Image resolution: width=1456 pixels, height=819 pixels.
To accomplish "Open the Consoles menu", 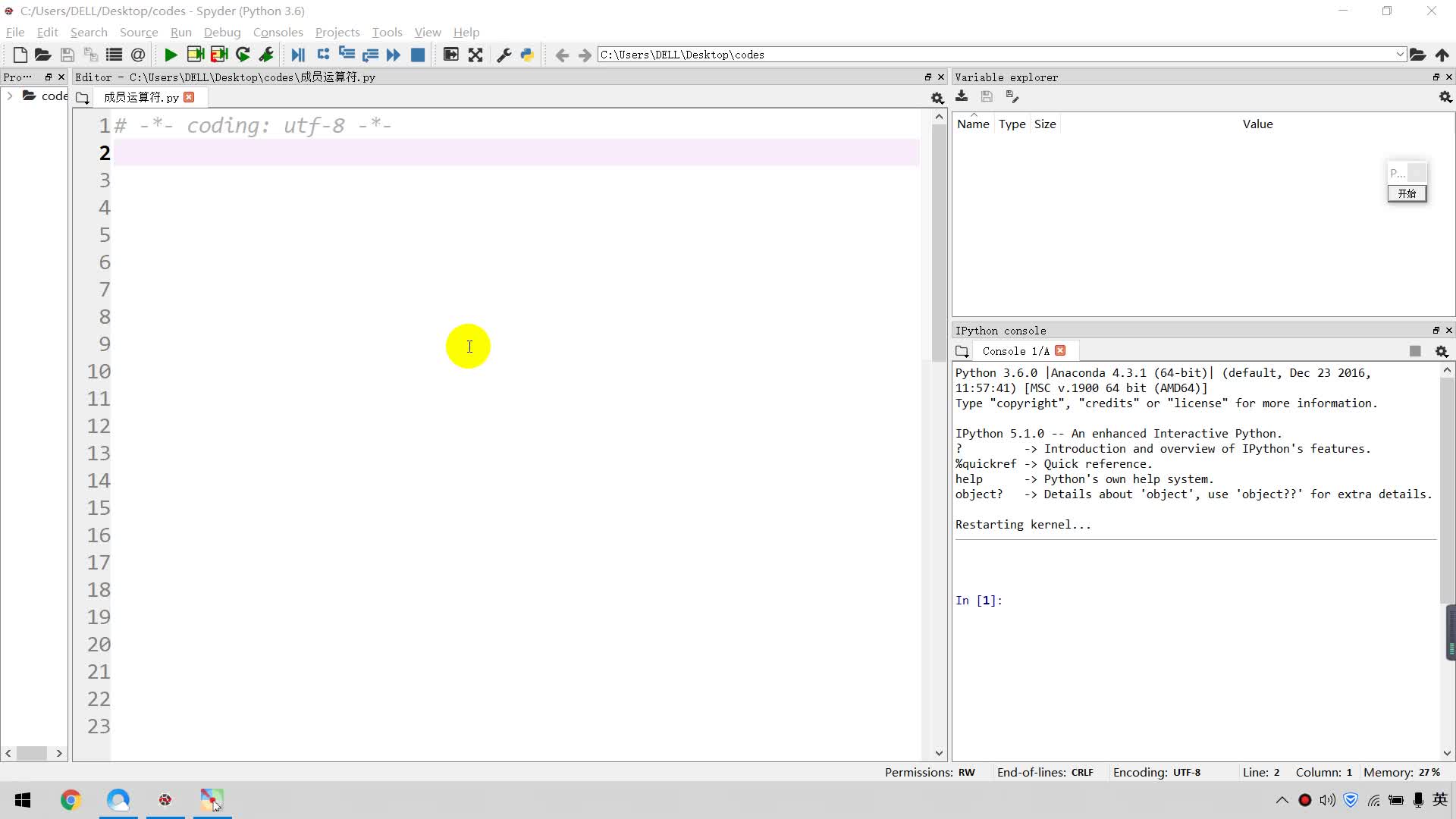I will point(278,32).
